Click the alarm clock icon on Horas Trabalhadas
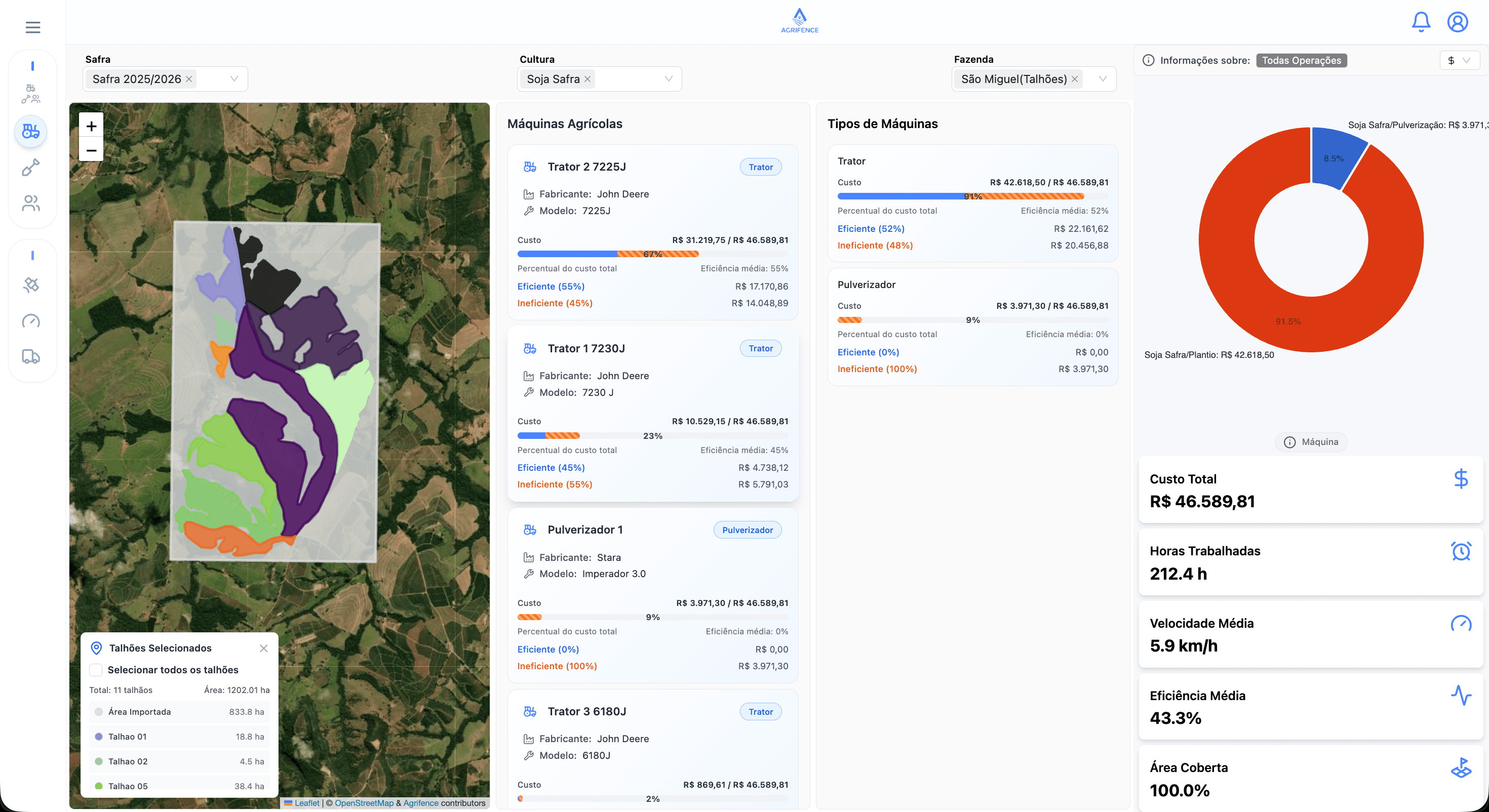 click(1461, 551)
